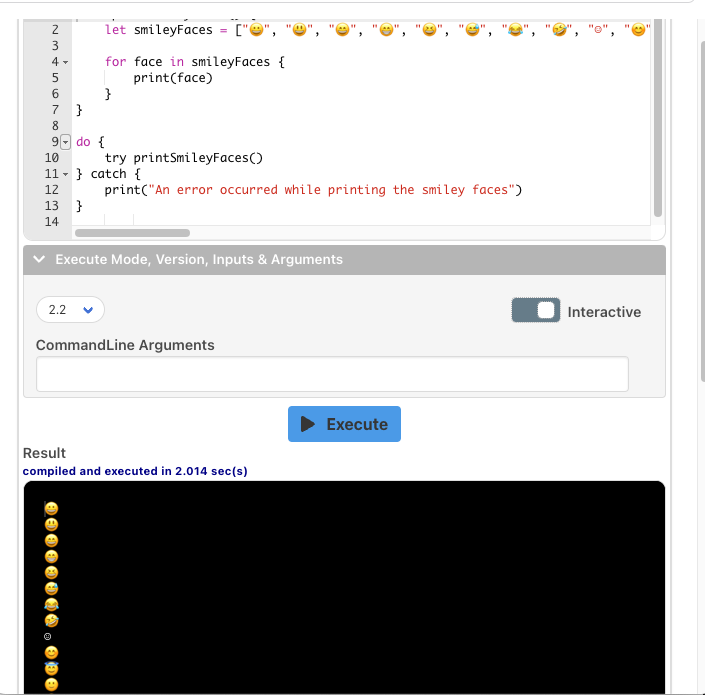Viewport: 705px width, 695px height.
Task: Click the CommandLine Arguments input field
Action: click(332, 374)
